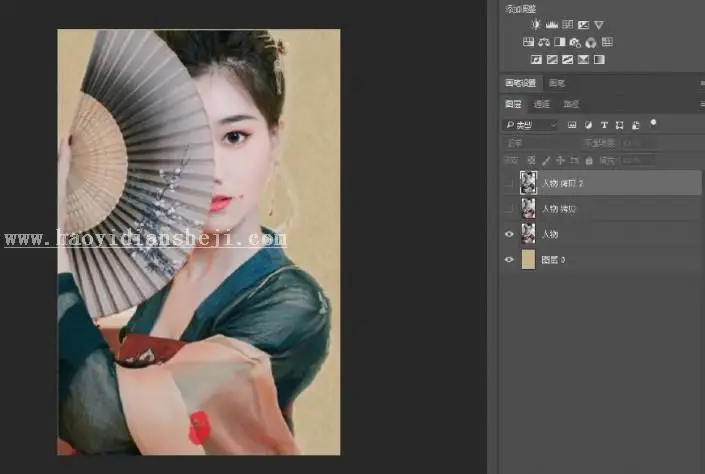
Task: Click the layer fill value field
Action: pos(636,160)
